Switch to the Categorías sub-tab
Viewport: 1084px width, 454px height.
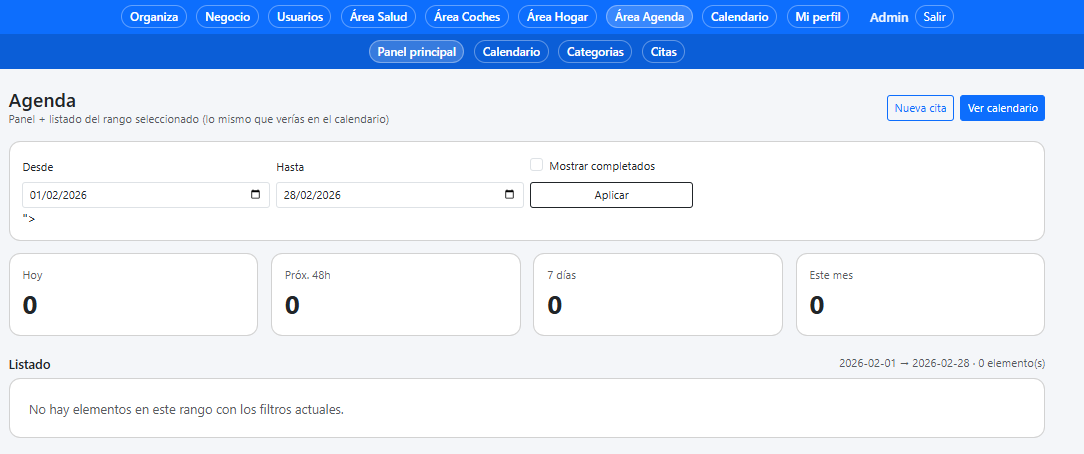point(595,52)
